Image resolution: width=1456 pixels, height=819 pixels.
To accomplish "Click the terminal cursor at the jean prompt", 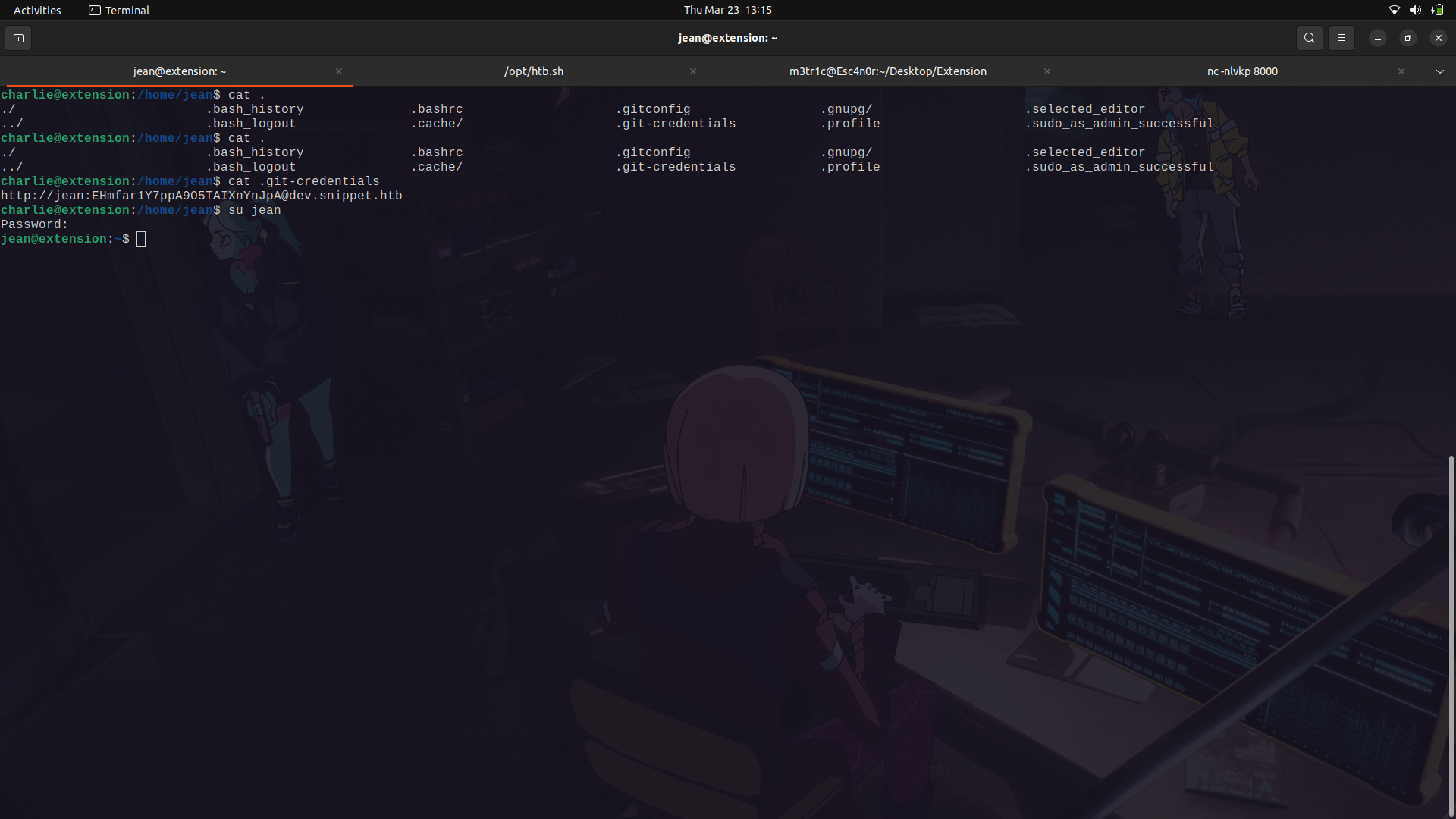I will tap(140, 239).
